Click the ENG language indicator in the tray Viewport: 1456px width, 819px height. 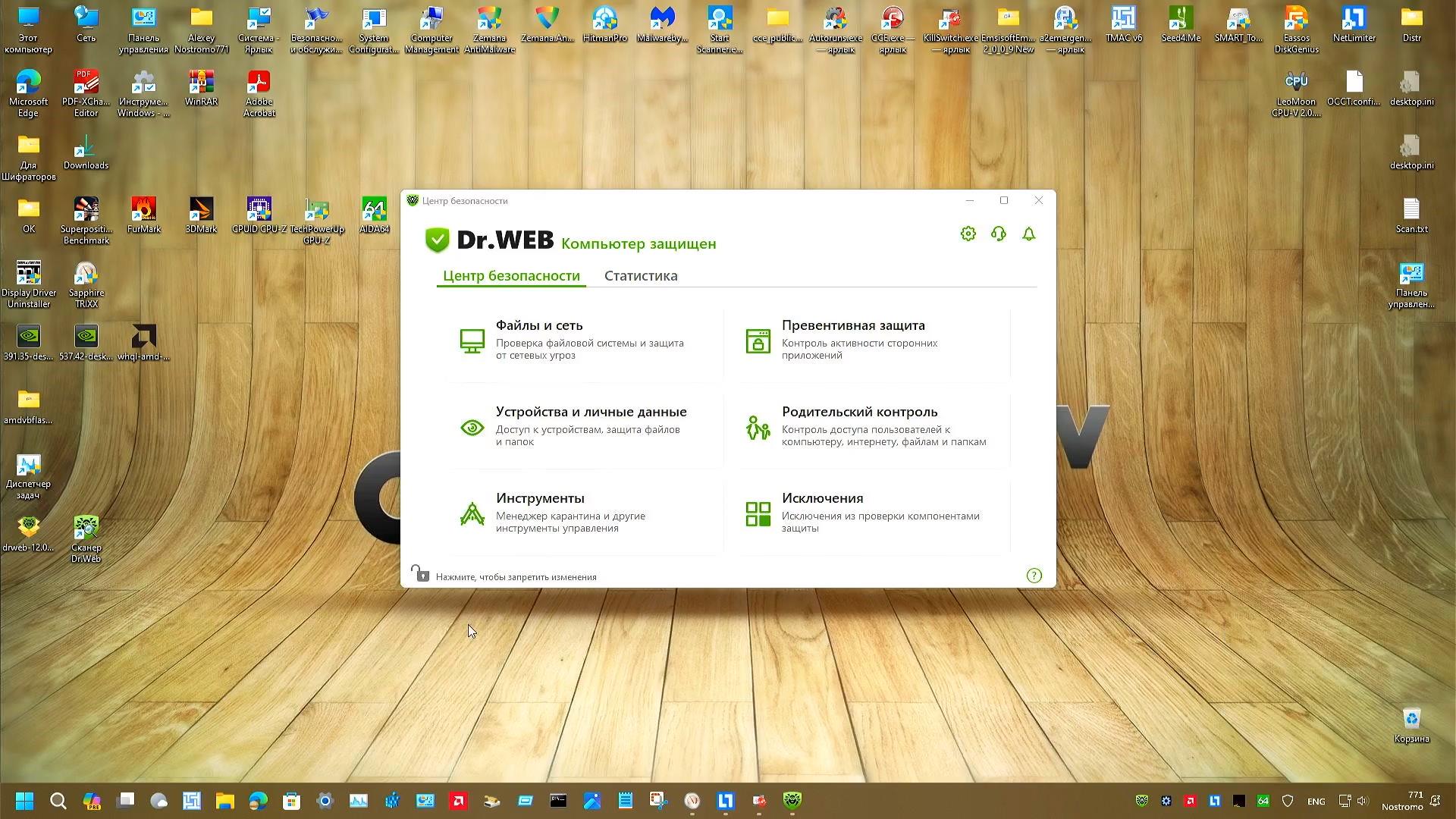[x=1316, y=802]
